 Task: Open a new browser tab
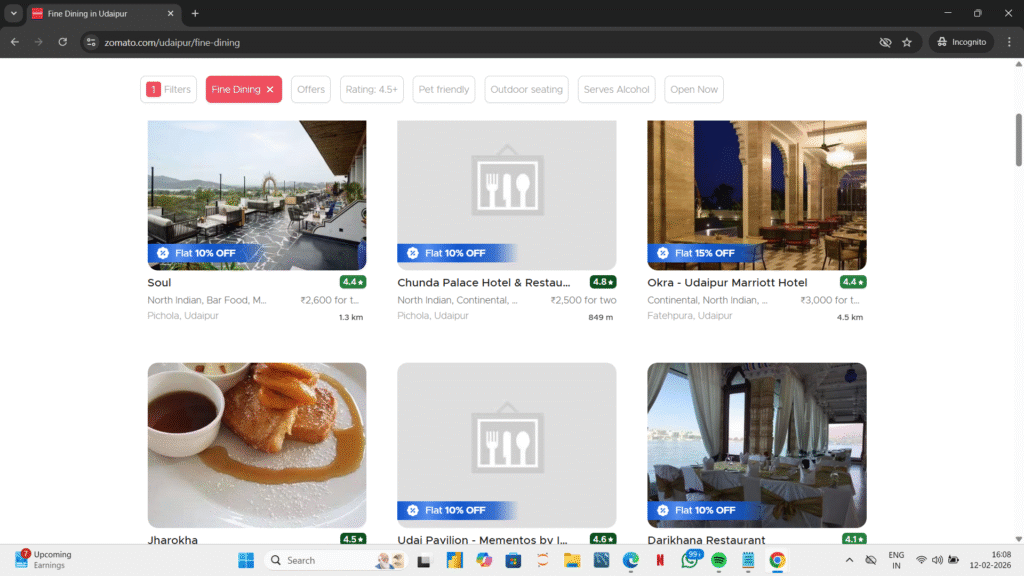click(x=195, y=13)
